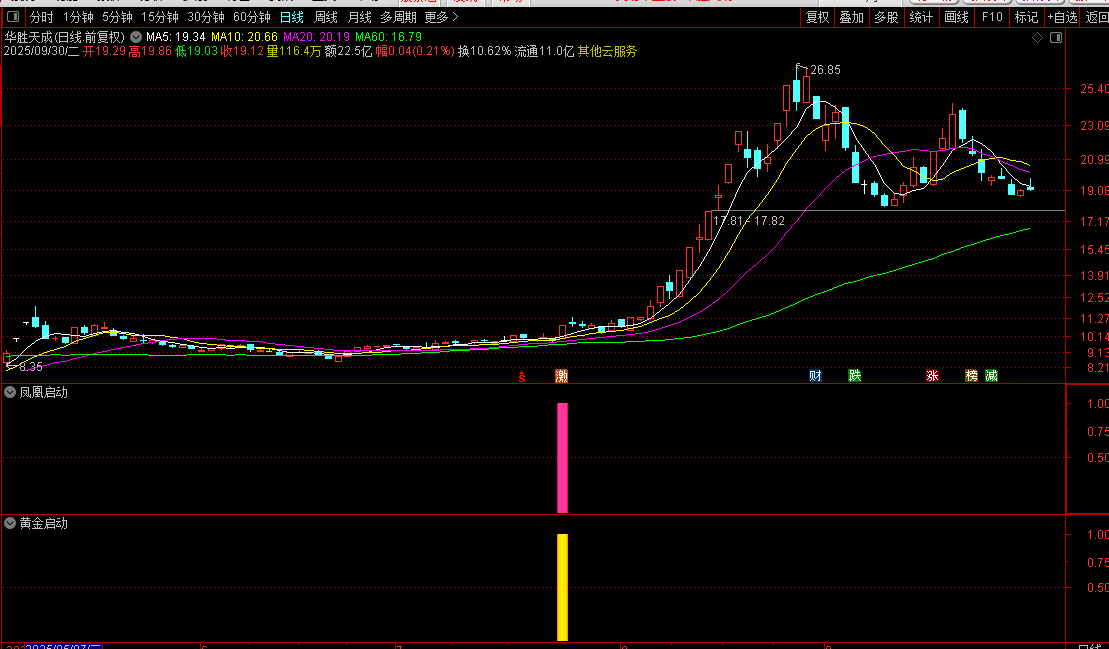Add stock via +自选 button
The width and height of the screenshot is (1109, 649).
pos(1062,17)
